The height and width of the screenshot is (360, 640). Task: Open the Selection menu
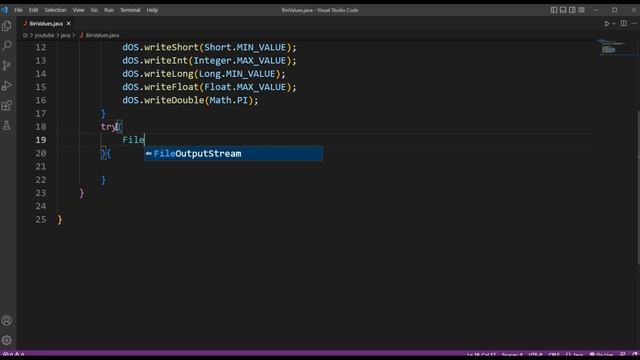(55, 10)
